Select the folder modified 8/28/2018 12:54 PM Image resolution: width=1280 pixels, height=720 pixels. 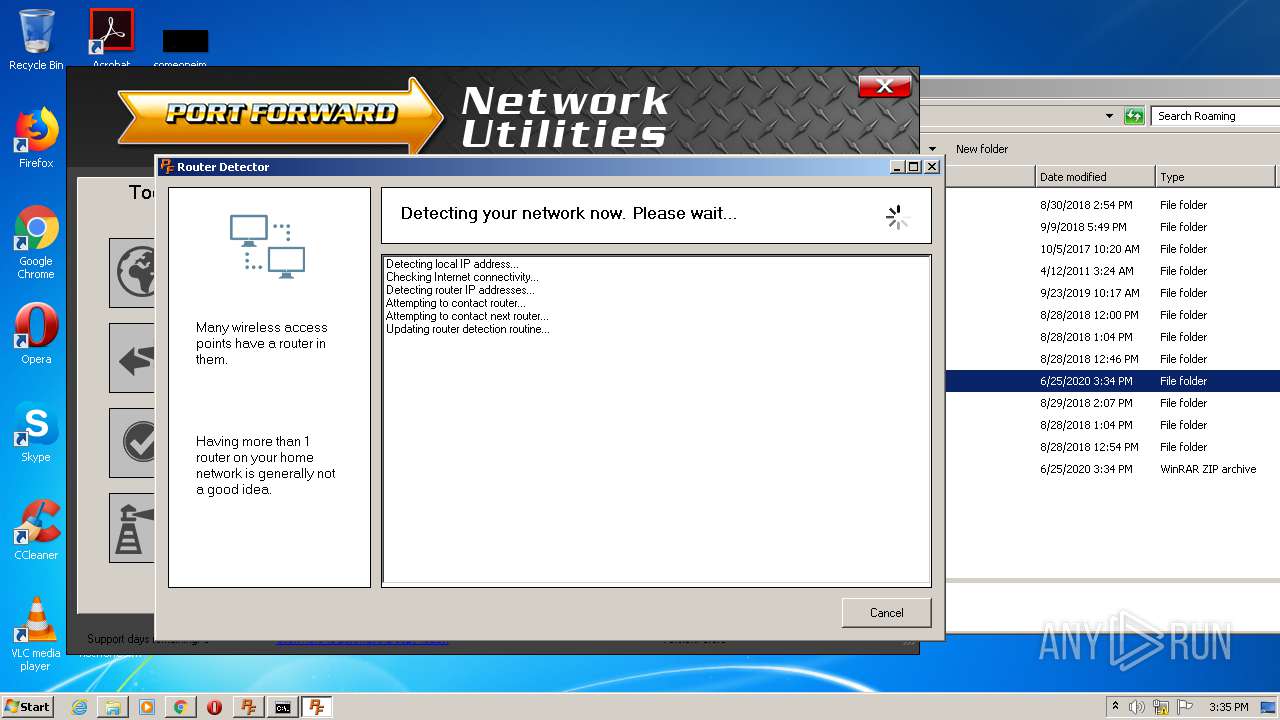click(1113, 447)
